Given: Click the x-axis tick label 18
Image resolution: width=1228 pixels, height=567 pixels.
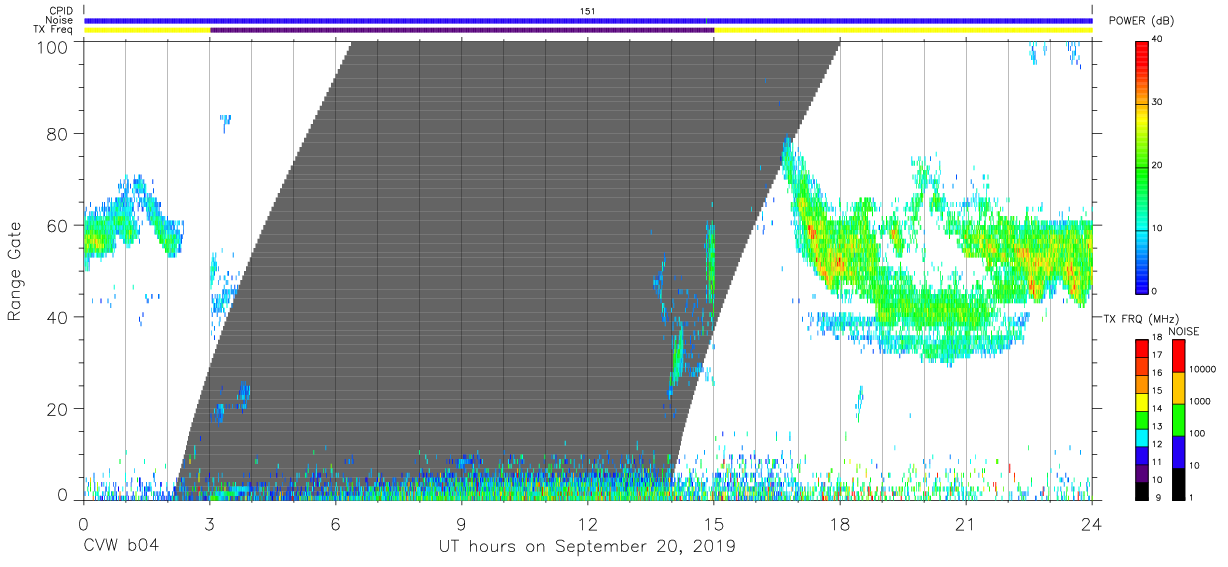Looking at the screenshot, I should point(839,523).
